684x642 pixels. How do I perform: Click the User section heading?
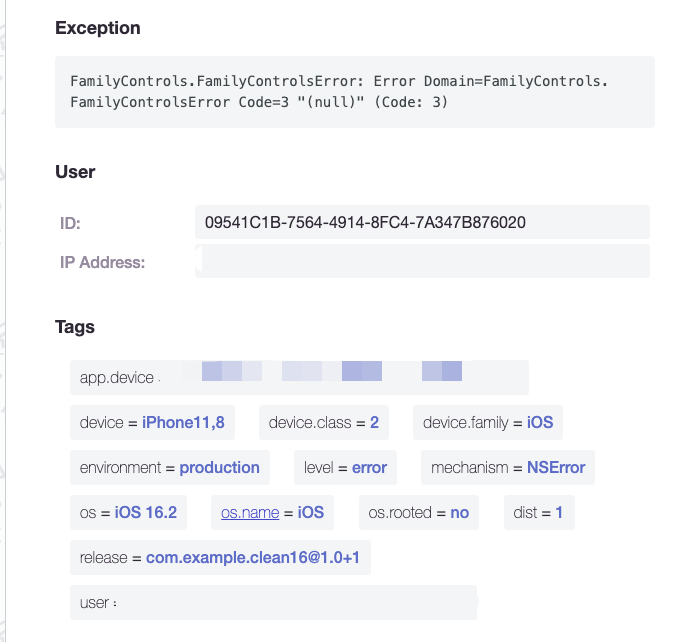coord(75,172)
